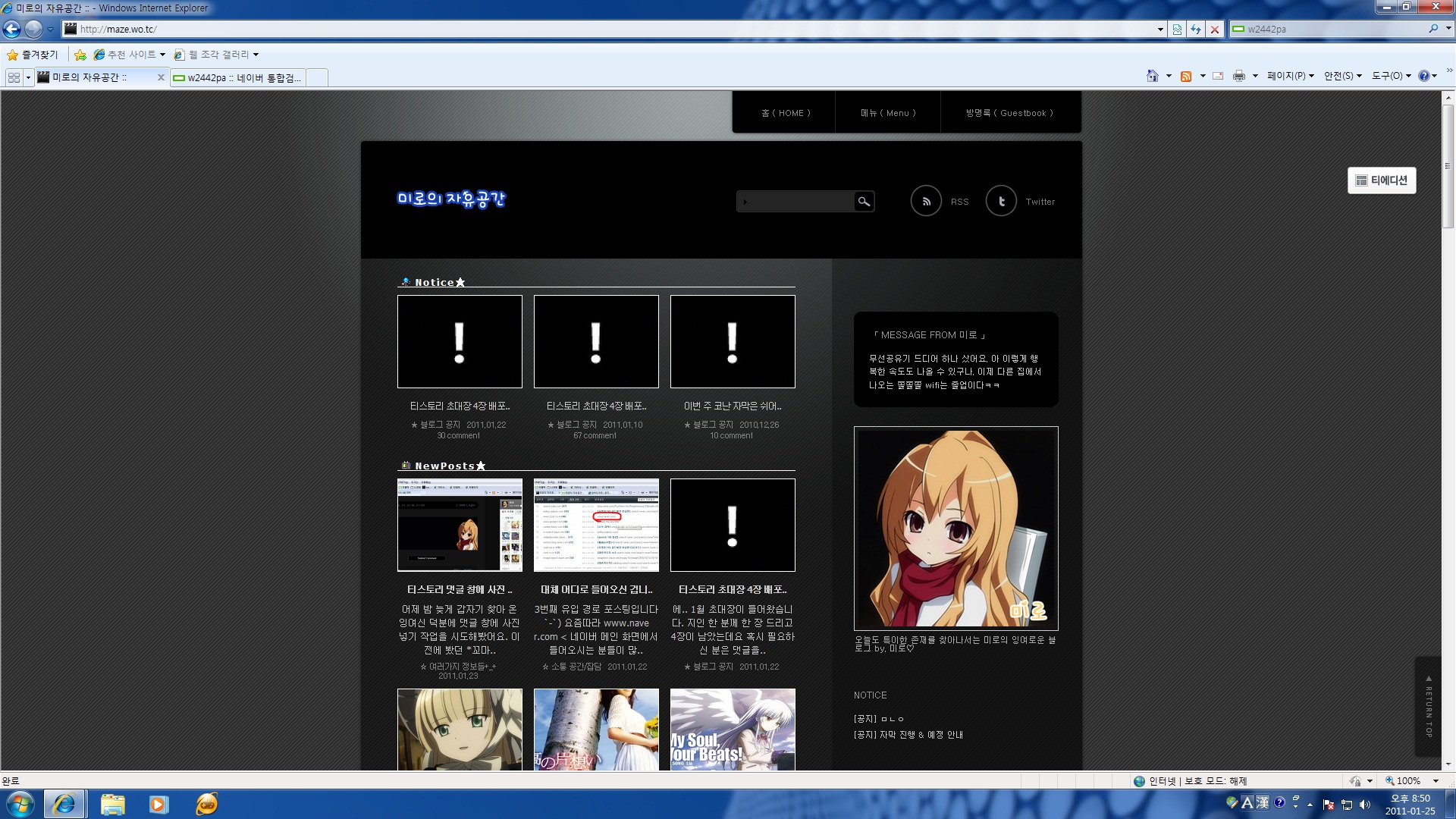
Task: Toggle compatibility view icon in address bar
Action: 1177,30
